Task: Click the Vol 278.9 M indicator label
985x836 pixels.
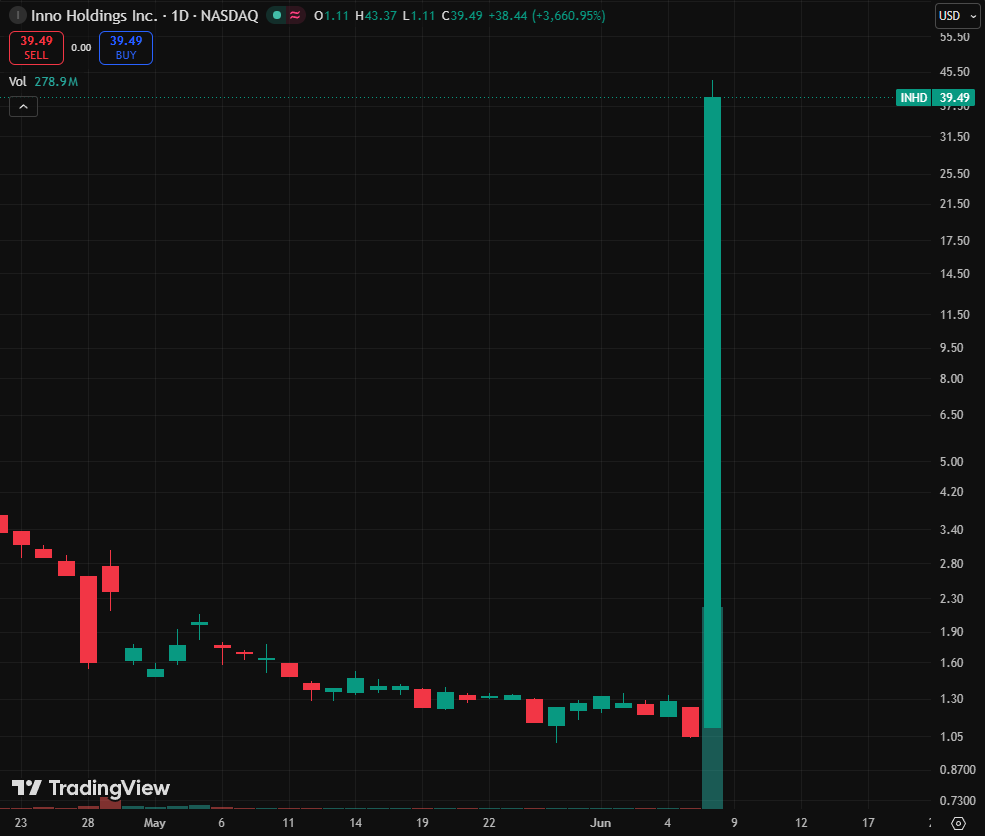Action: 43,82
